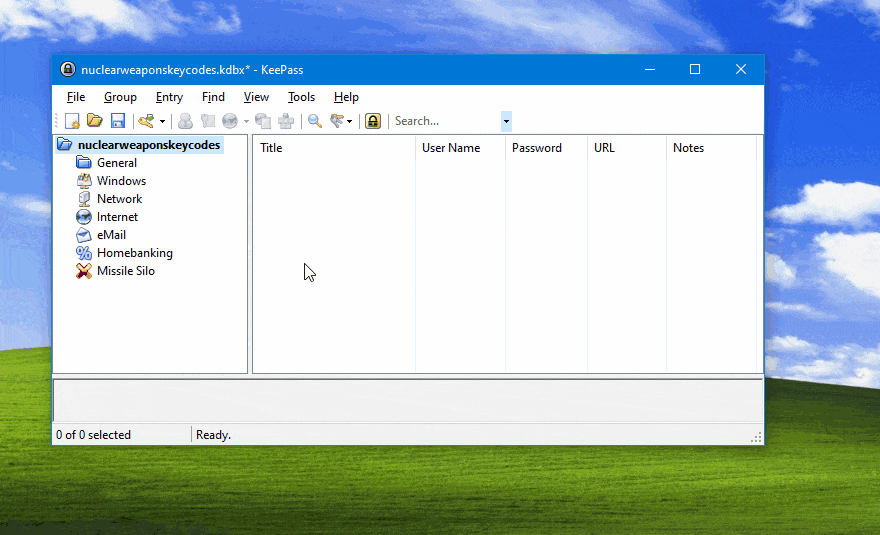880x535 pixels.
Task: Open a database with the folder icon
Action: coord(95,121)
